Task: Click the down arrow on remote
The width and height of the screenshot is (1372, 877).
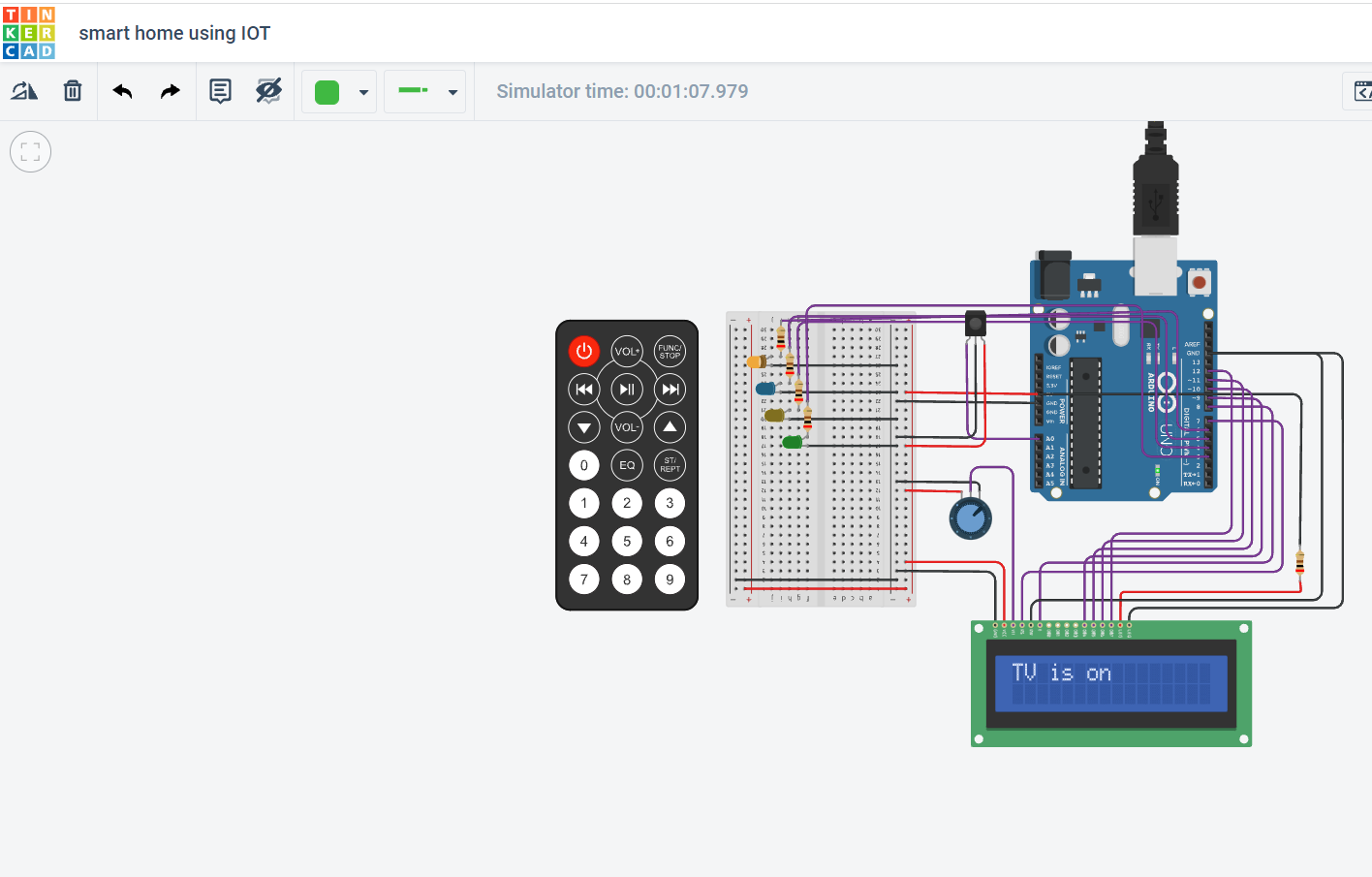Action: tap(584, 427)
